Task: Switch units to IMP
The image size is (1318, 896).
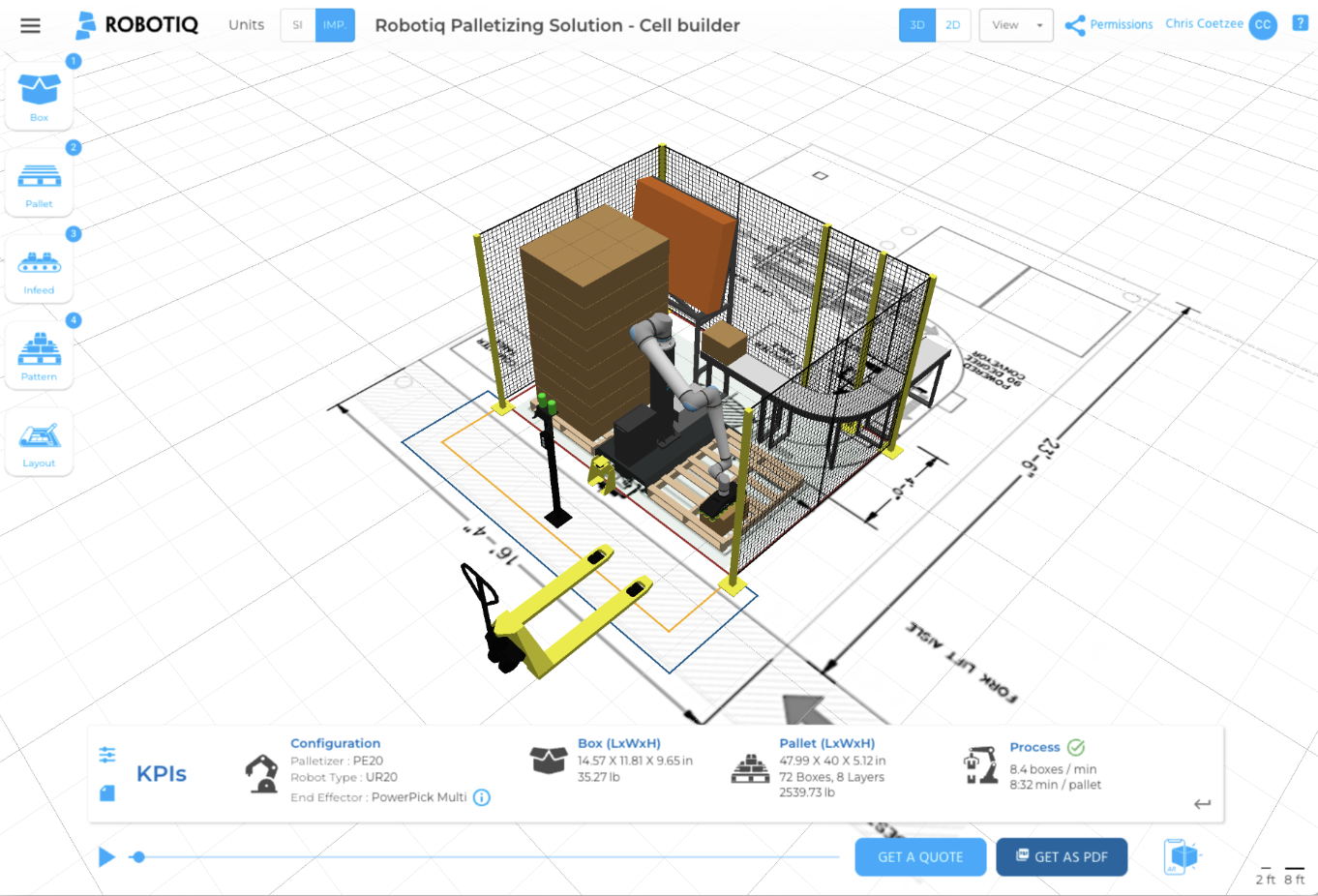Action: click(335, 25)
